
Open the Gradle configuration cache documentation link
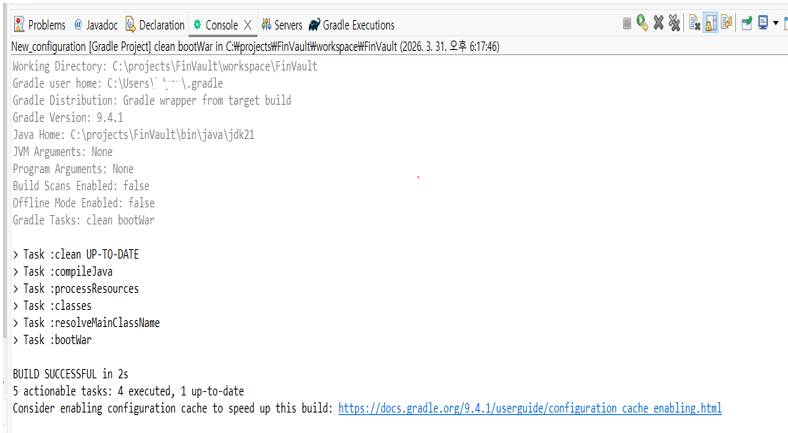click(530, 408)
